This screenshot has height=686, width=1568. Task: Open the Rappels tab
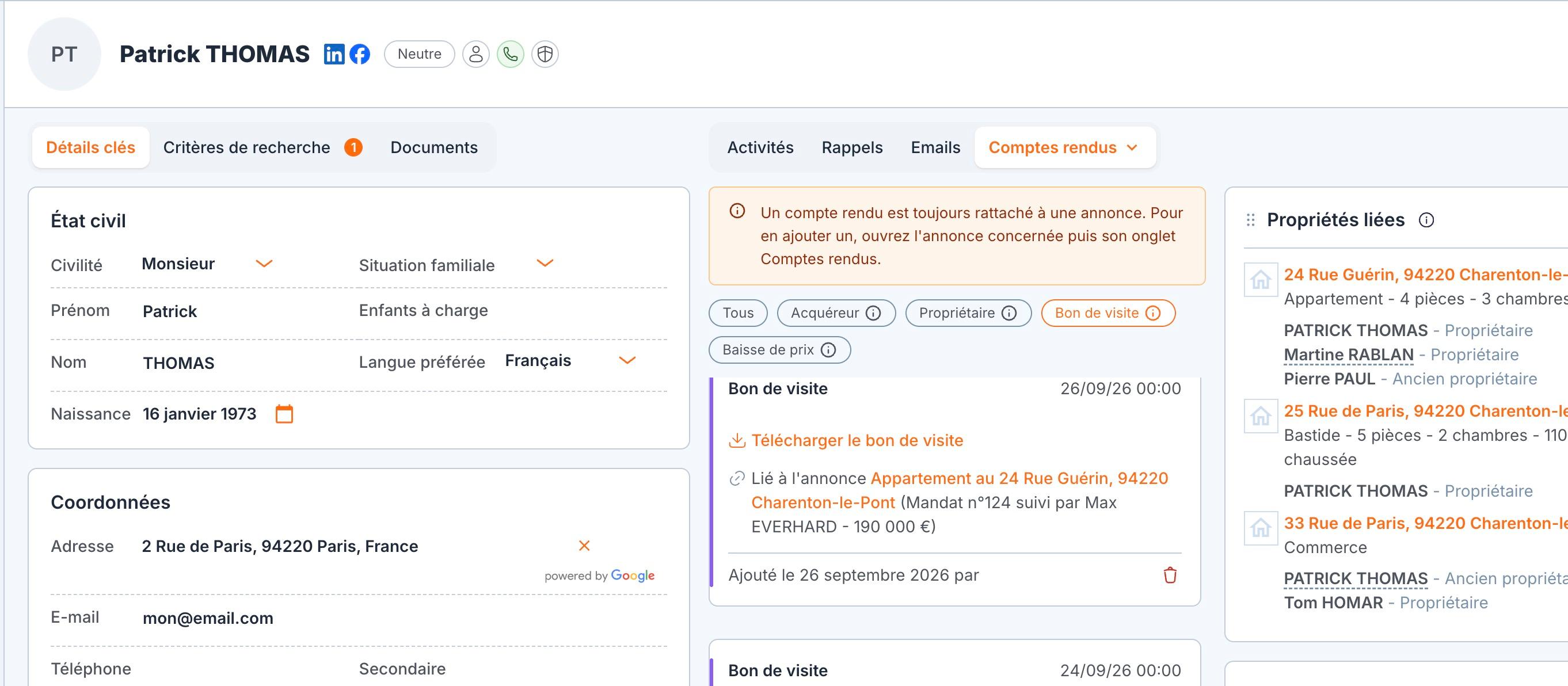tap(852, 147)
